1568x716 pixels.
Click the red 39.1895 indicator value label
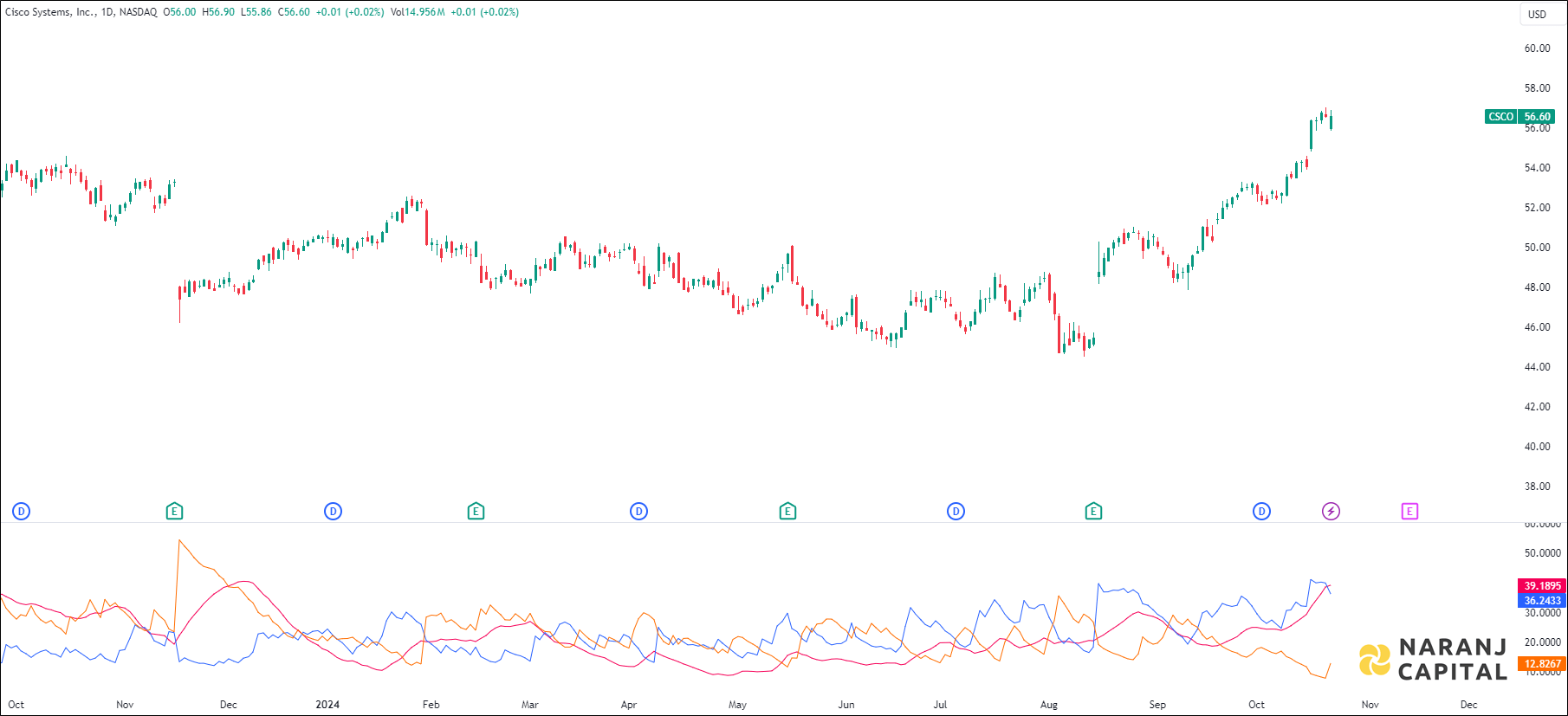click(1542, 586)
